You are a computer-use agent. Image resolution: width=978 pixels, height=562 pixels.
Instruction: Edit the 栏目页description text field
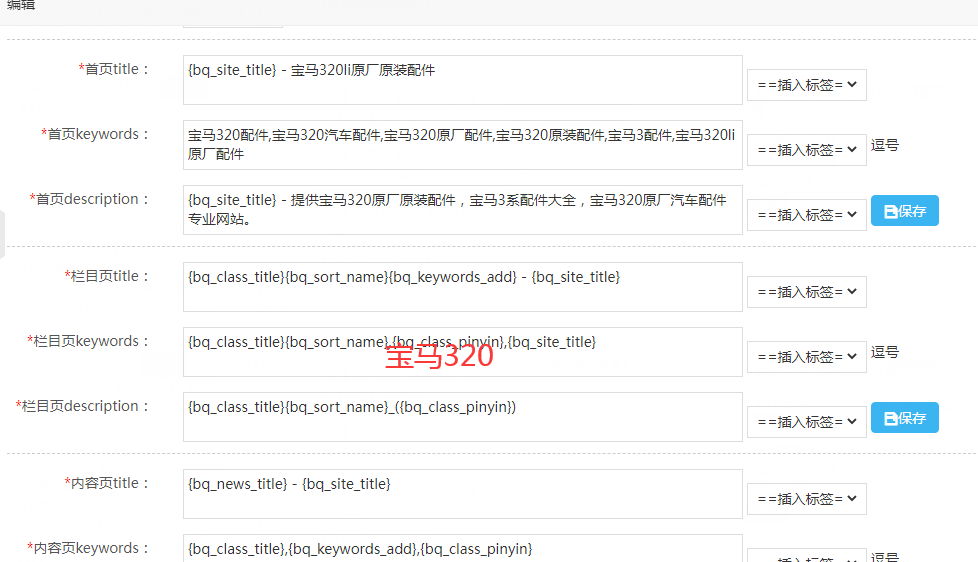pos(463,417)
